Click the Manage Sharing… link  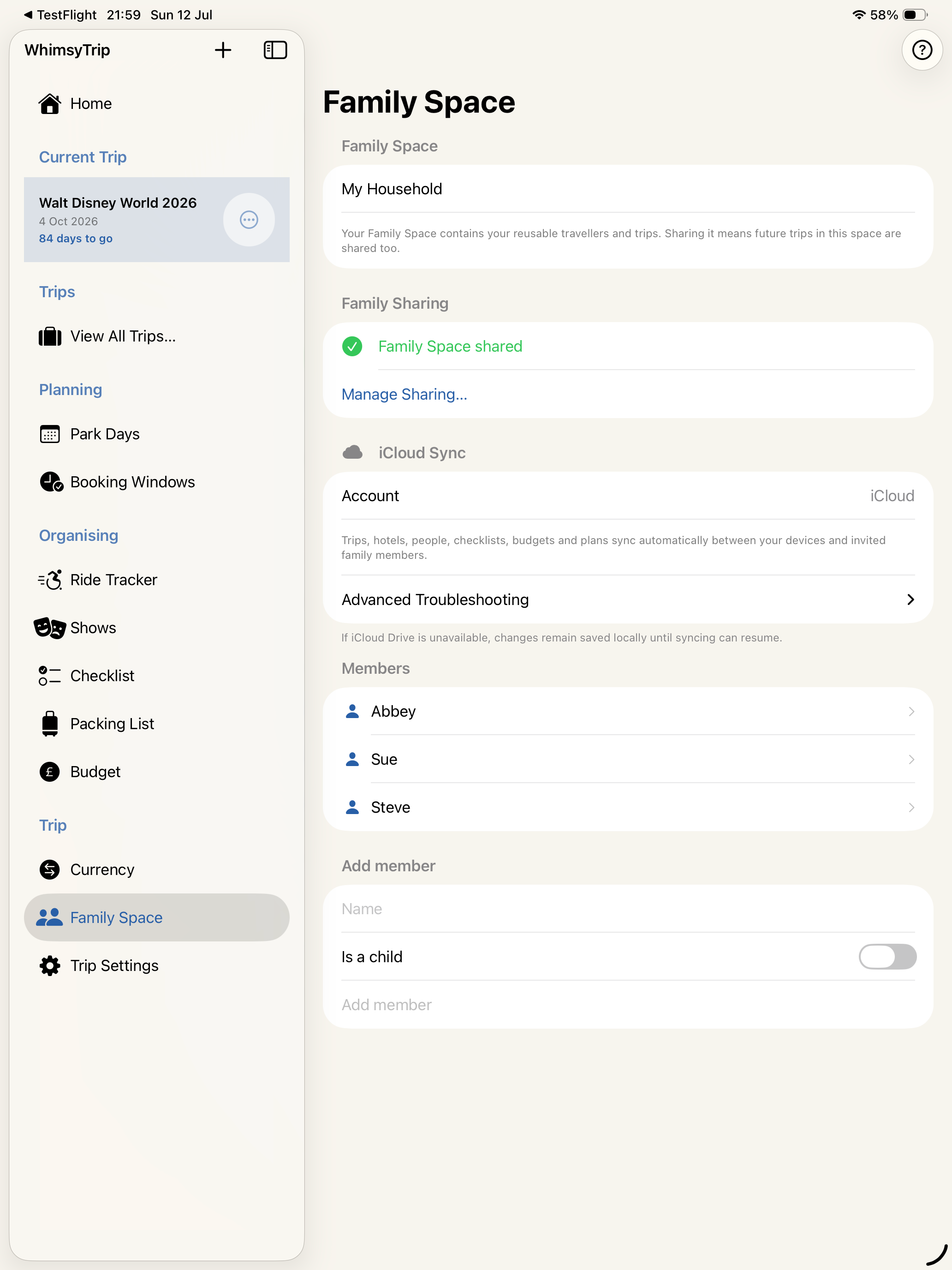[x=404, y=395]
